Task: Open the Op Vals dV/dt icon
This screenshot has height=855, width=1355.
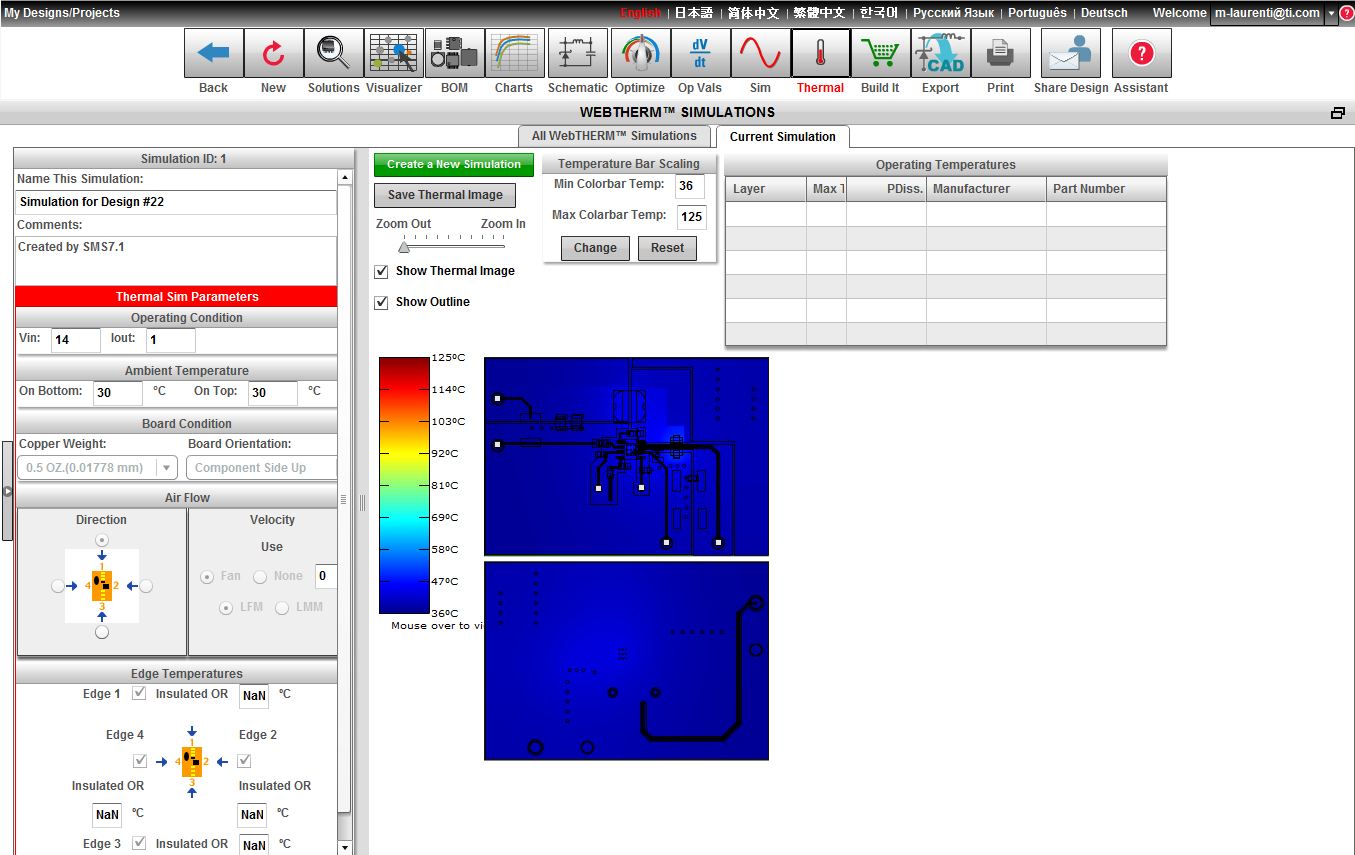Action: point(700,53)
